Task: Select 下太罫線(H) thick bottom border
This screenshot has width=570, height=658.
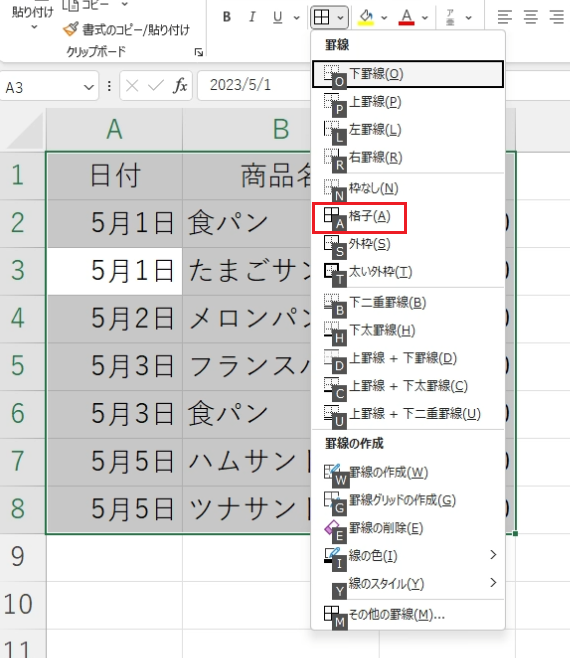Action: tap(408, 330)
